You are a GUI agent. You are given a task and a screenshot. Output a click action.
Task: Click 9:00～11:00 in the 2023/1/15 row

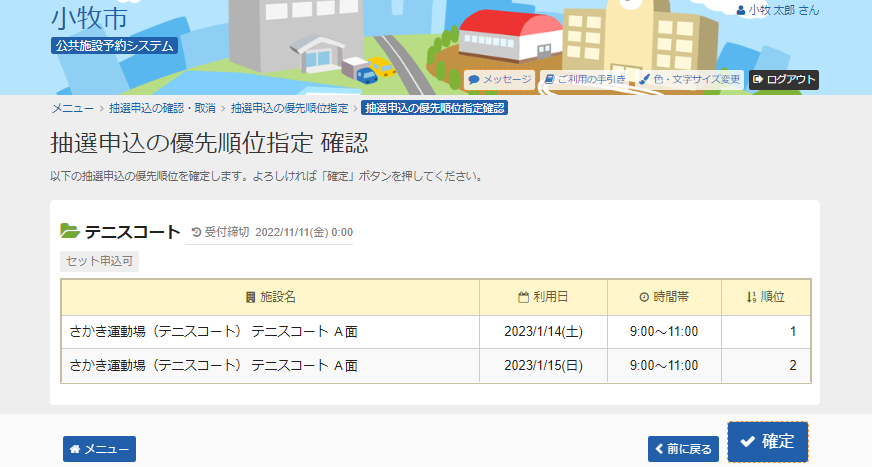tap(664, 366)
